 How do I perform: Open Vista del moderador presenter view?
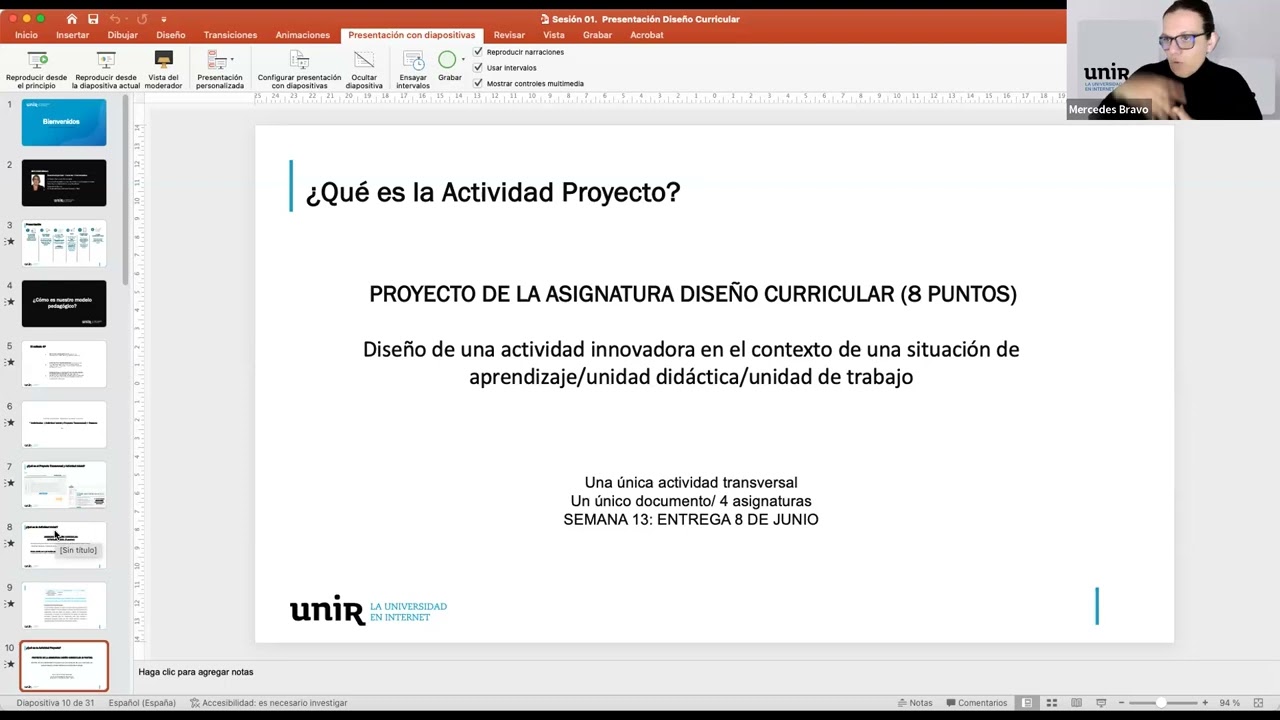(x=163, y=70)
